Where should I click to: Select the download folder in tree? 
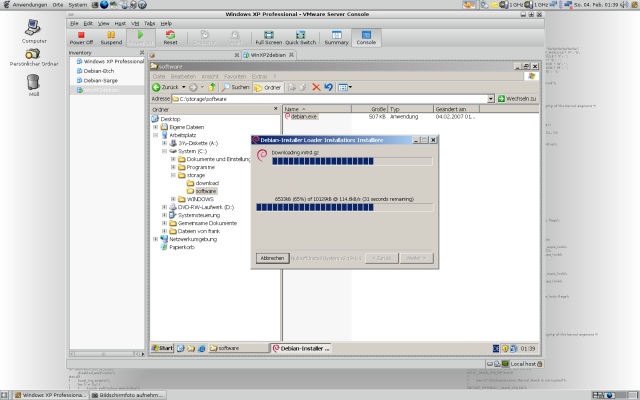pyautogui.click(x=207, y=183)
